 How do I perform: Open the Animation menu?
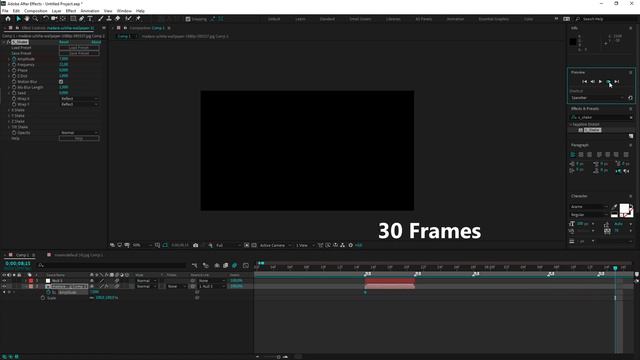(90, 11)
